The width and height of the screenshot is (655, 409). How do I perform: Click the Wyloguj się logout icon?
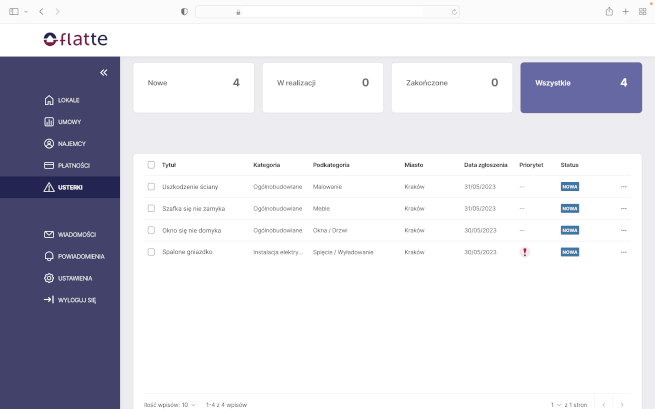point(49,300)
